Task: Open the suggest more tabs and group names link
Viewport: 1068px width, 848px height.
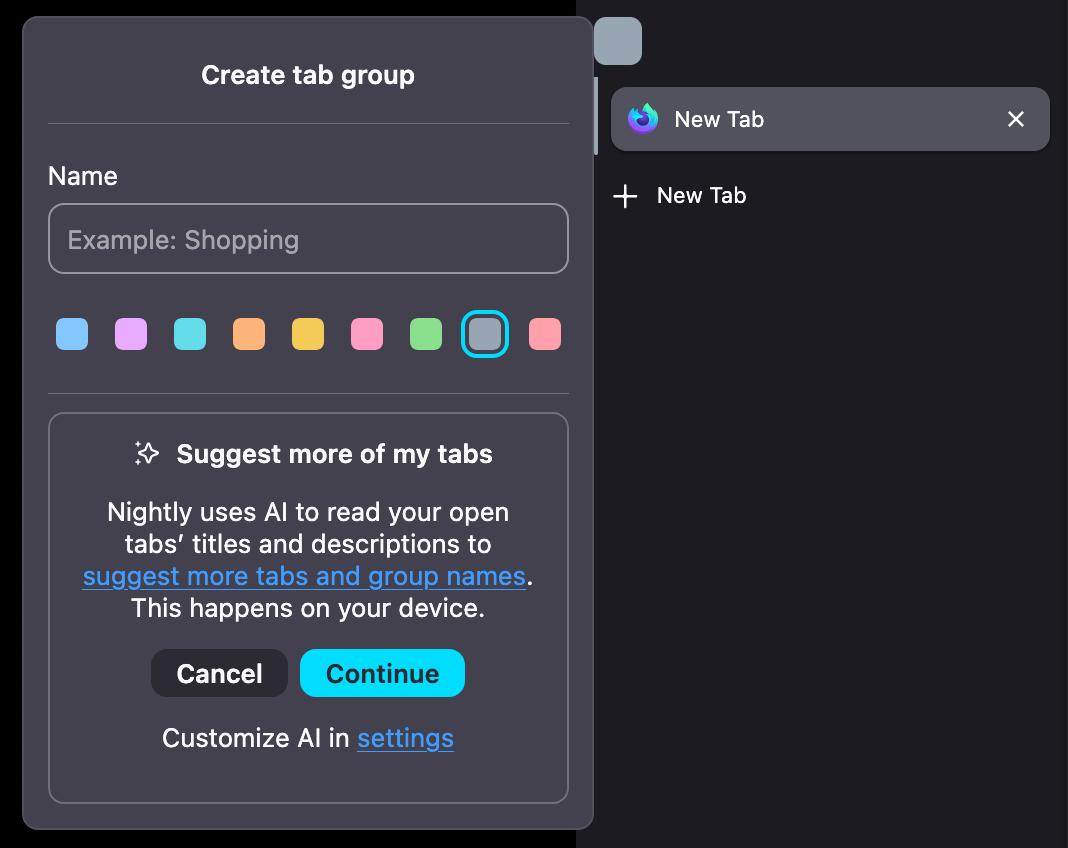Action: [304, 577]
